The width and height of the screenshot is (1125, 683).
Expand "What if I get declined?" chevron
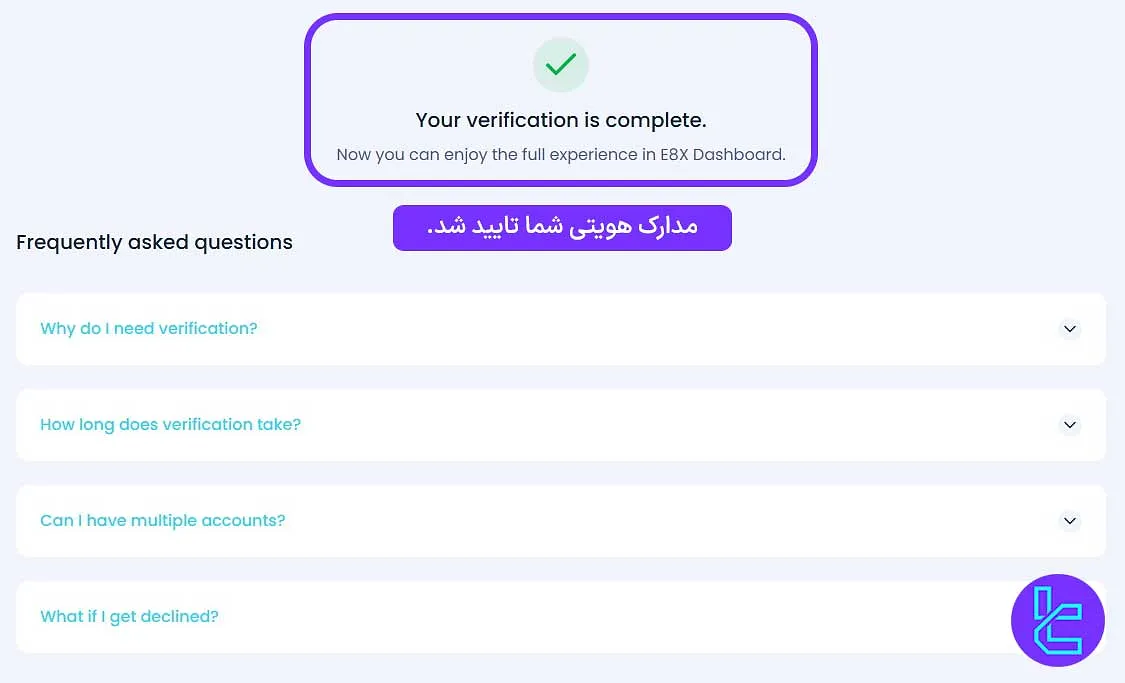pos(1069,616)
